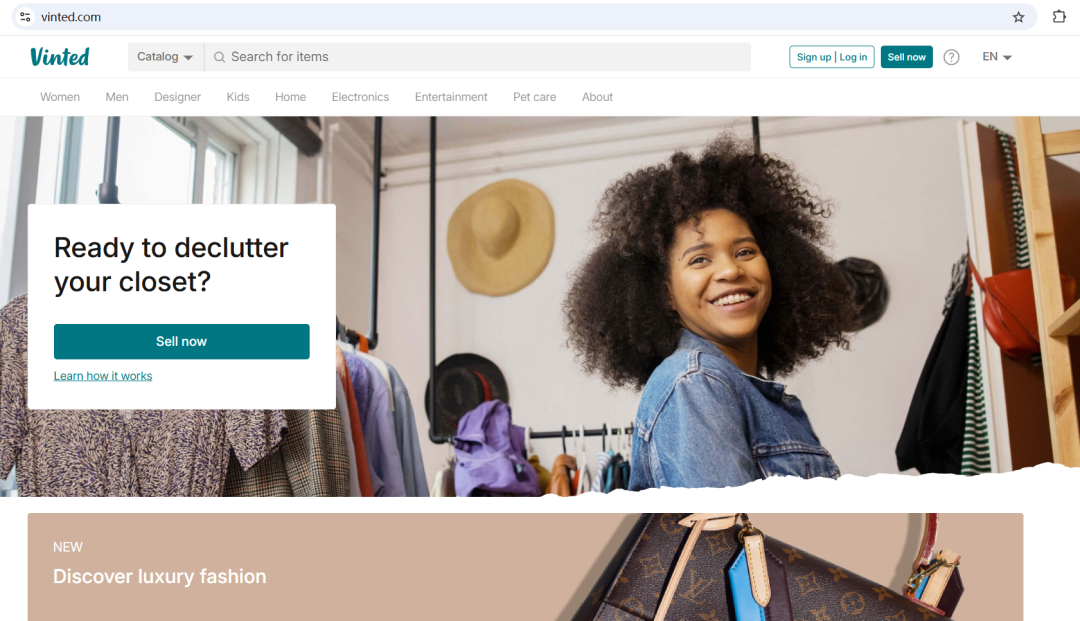Select the Pet care category

pos(534,97)
